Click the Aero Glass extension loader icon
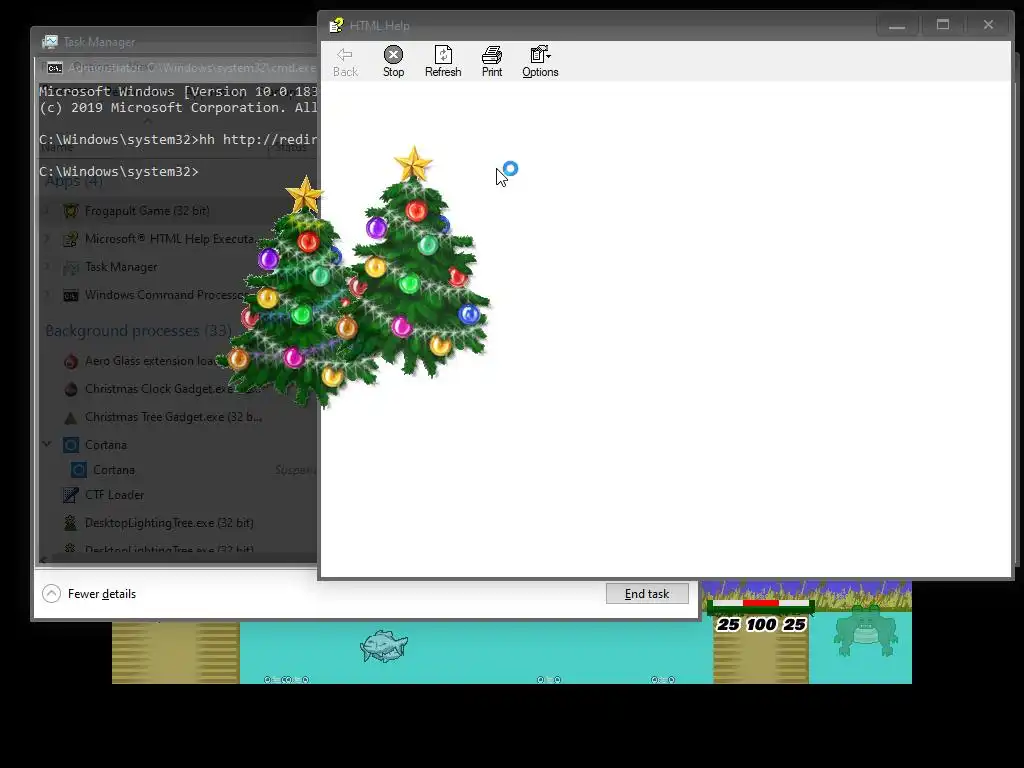The image size is (1024, 768). pos(71,361)
